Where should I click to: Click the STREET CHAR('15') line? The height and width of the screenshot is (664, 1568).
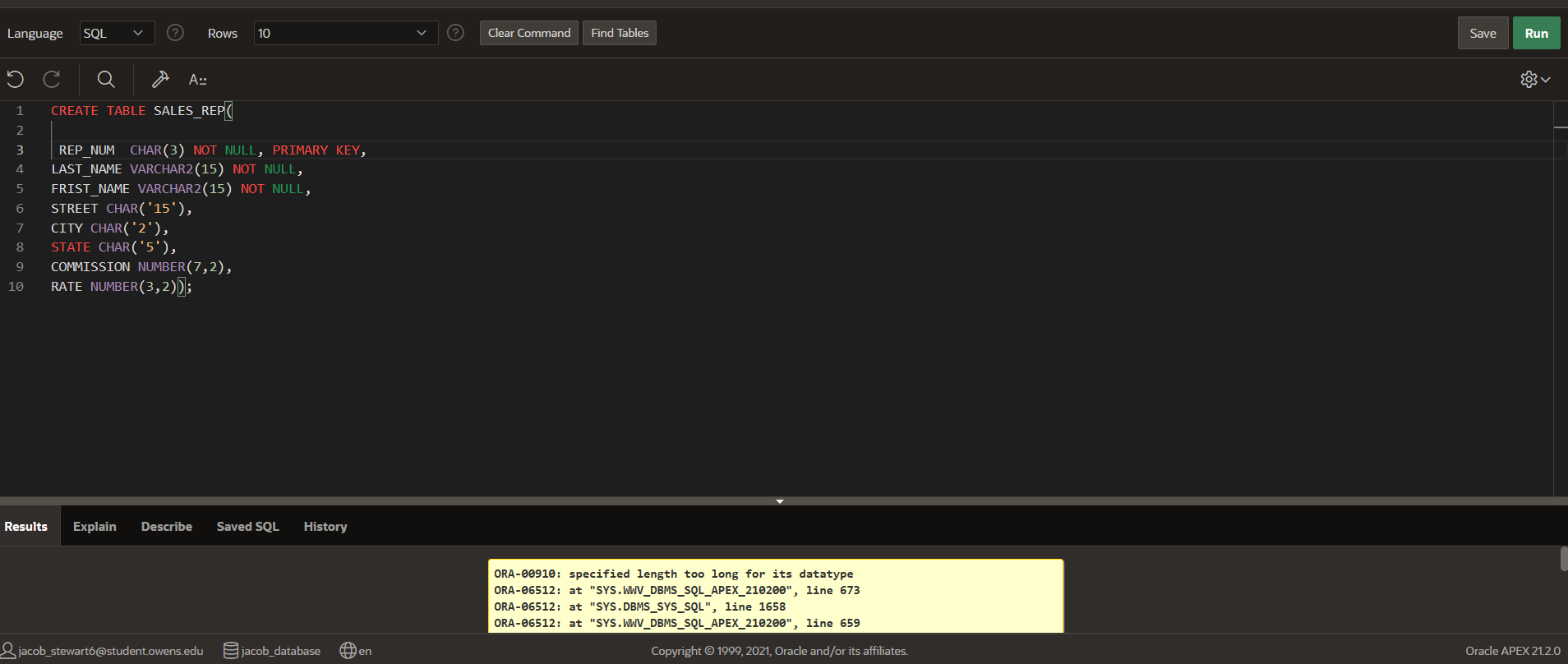pyautogui.click(x=122, y=208)
